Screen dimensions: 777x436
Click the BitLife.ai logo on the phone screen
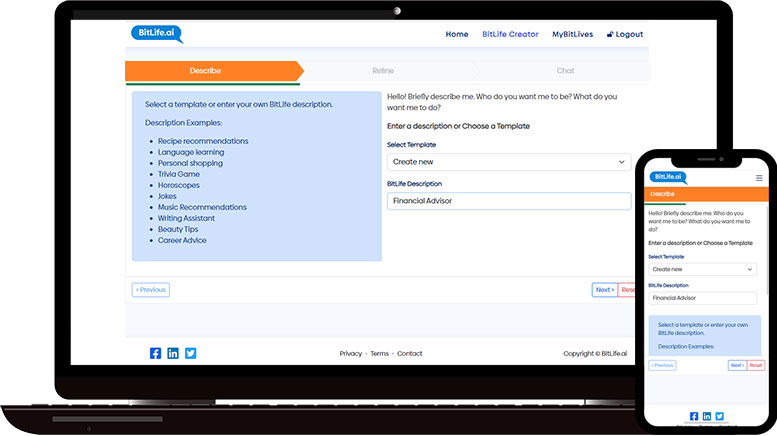668,177
